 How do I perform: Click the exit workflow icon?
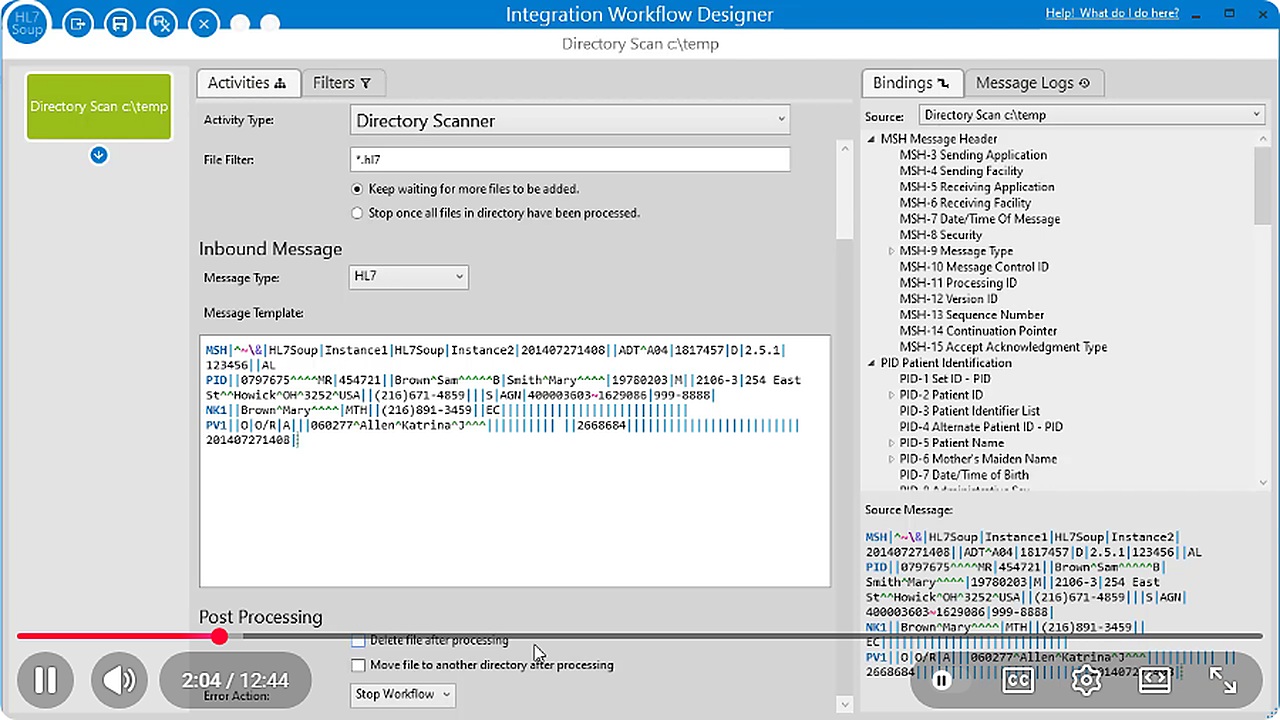pyautogui.click(x=78, y=23)
